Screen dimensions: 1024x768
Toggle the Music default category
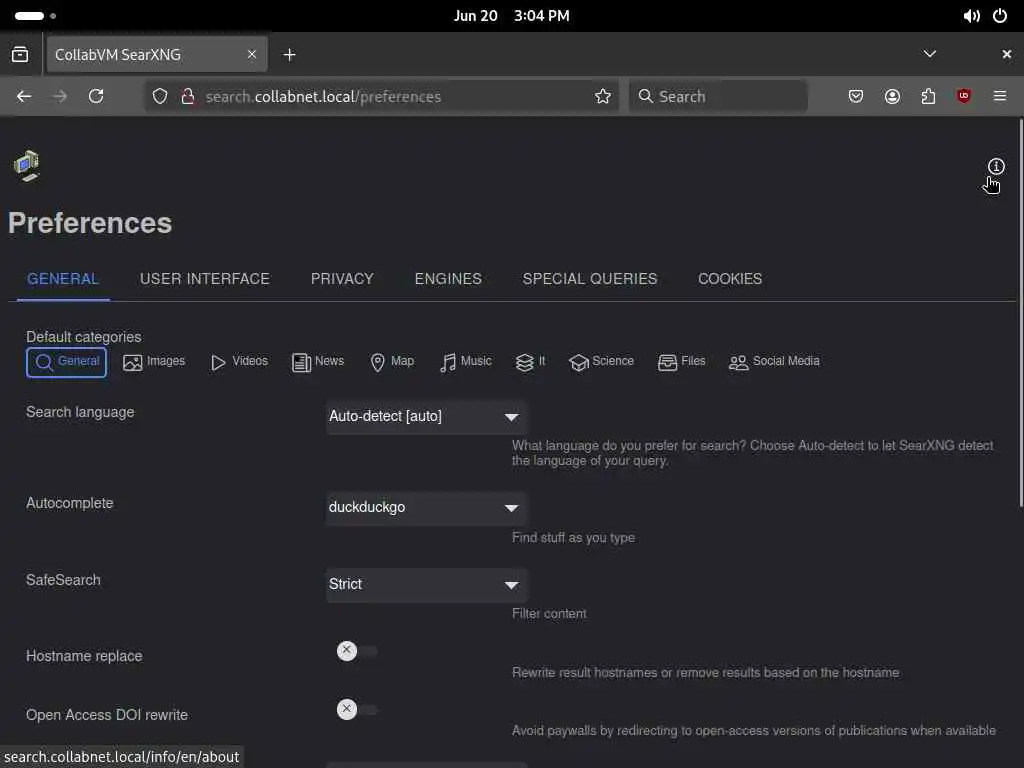pos(466,362)
